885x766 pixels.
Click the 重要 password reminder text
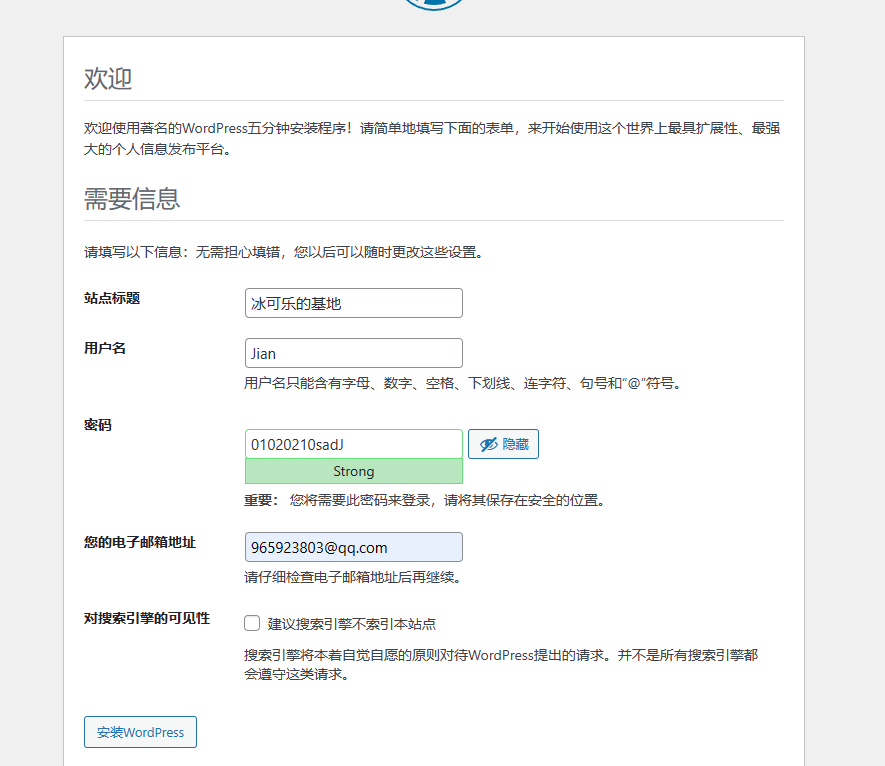pyautogui.click(x=426, y=500)
